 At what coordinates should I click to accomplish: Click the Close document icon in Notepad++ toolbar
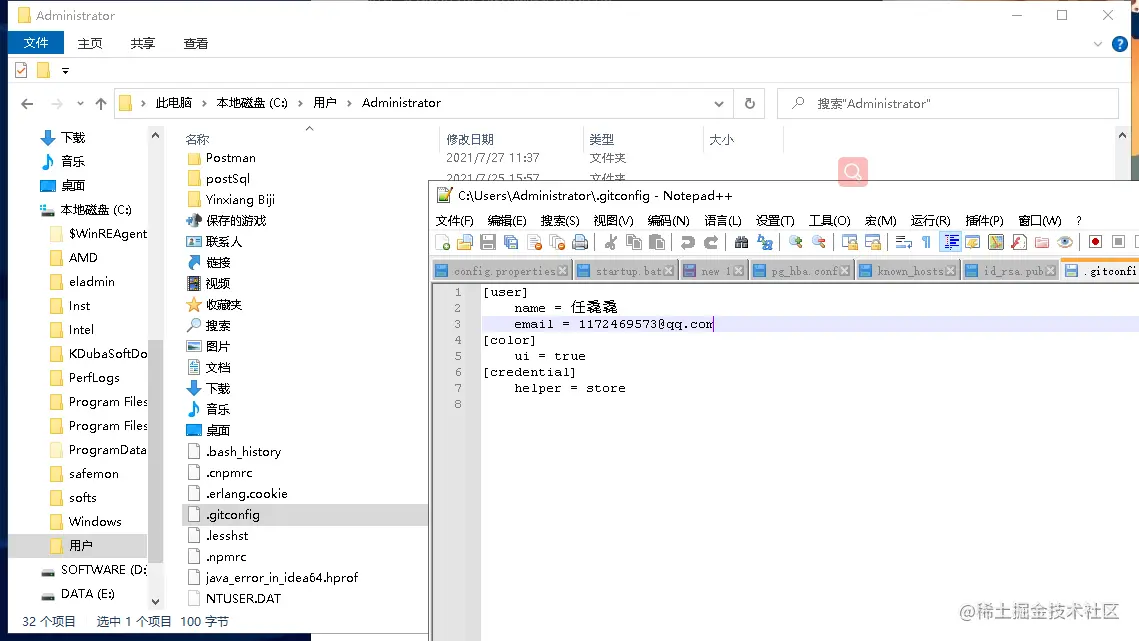[535, 243]
